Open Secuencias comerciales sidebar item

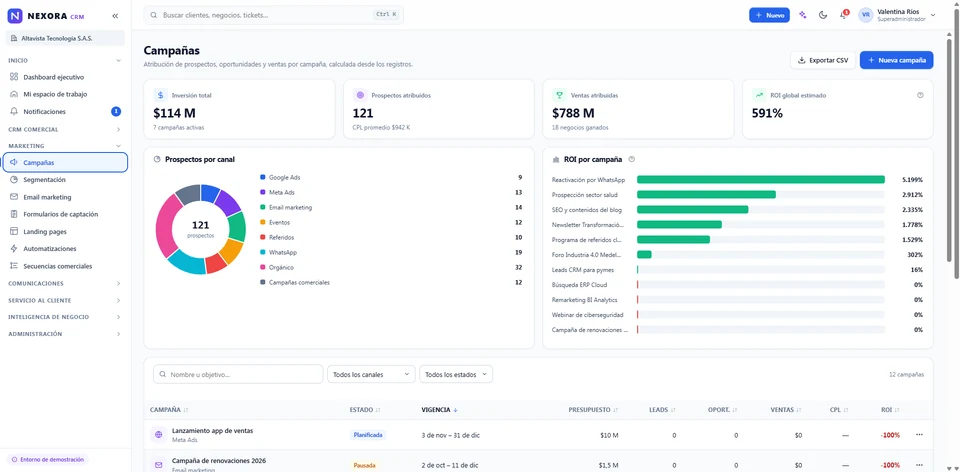click(x=65, y=266)
